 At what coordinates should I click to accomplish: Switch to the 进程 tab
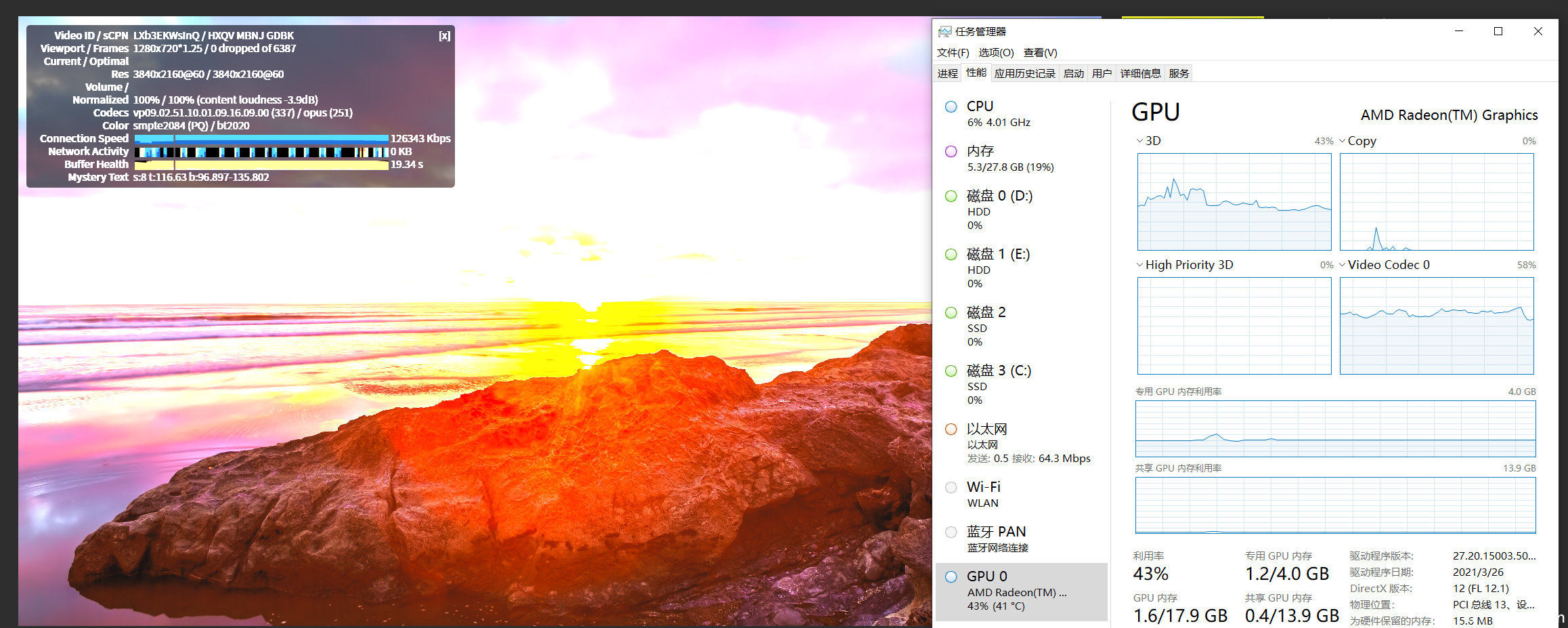pos(947,73)
